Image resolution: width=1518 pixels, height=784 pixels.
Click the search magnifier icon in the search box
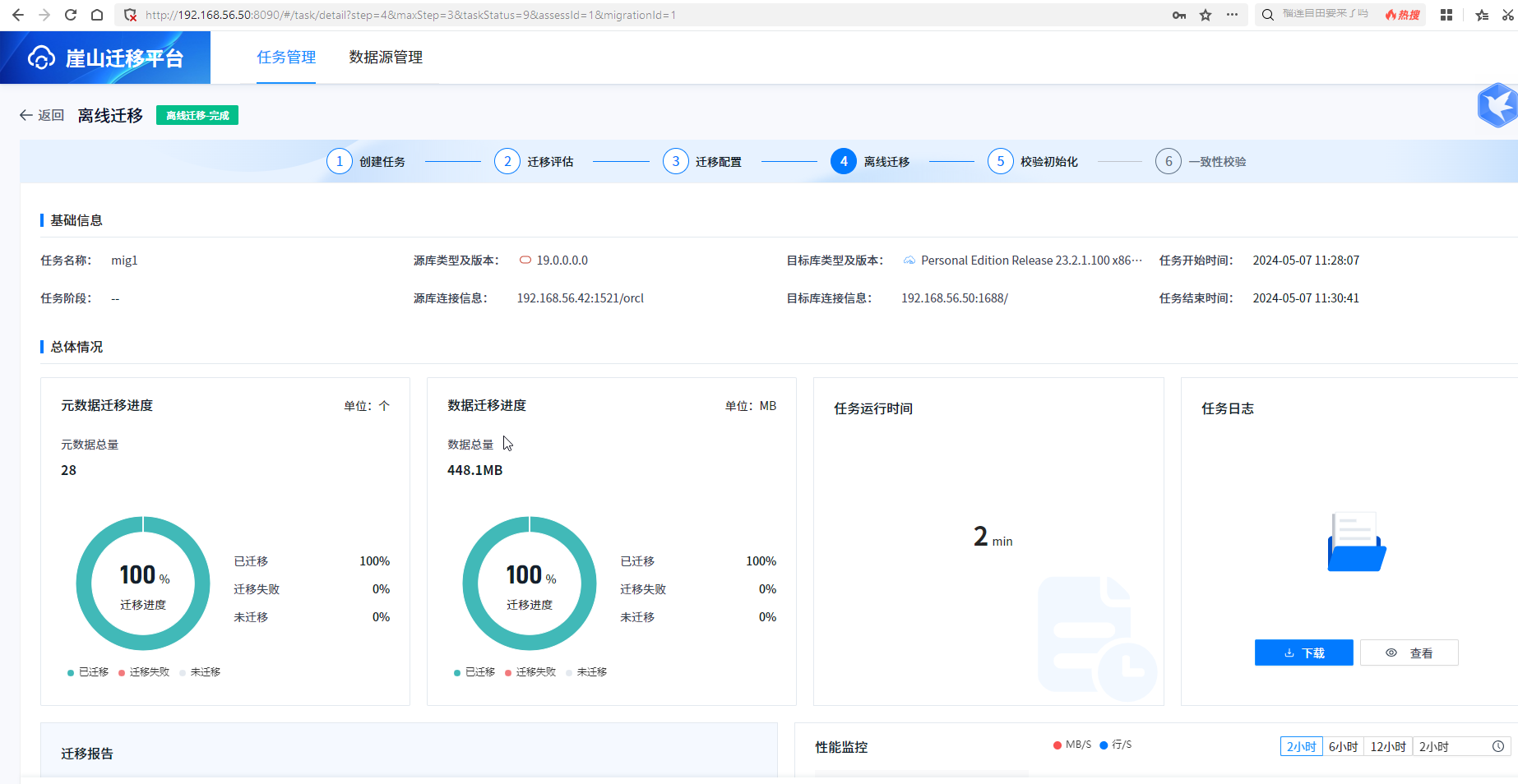tap(1268, 15)
